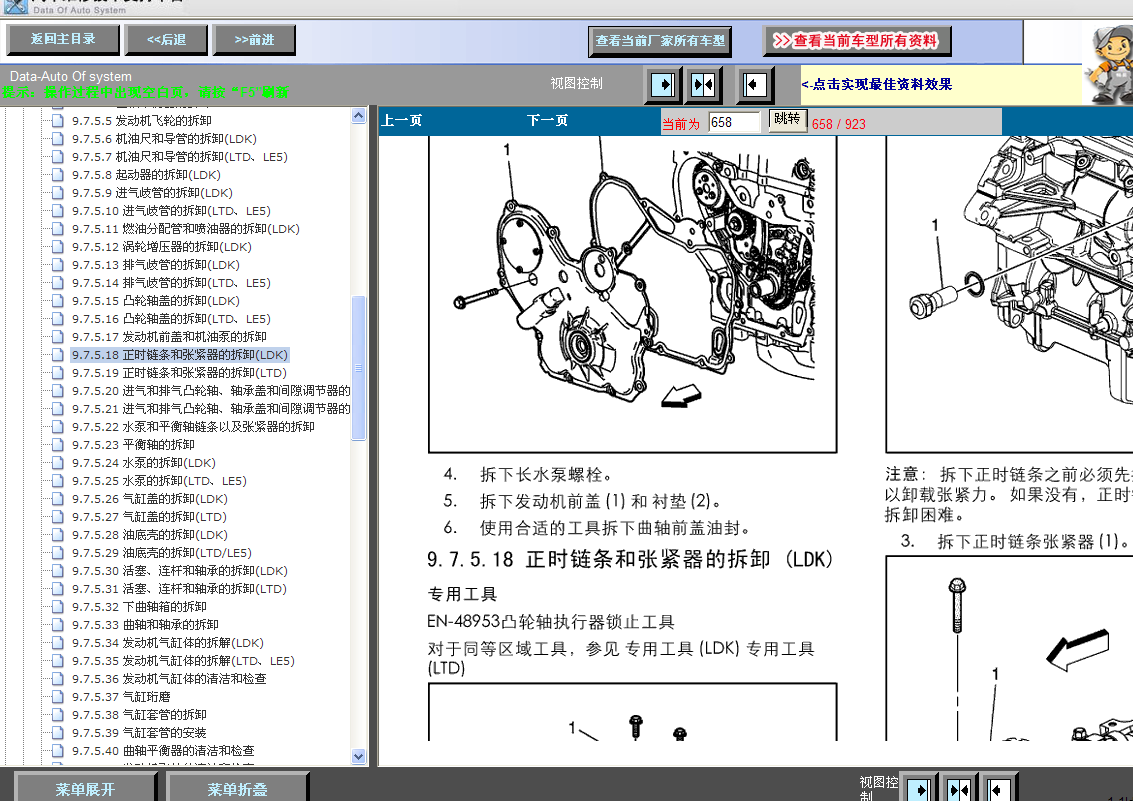Click the top collapse-left view control icon
Viewport: 1133px width, 801px height.
755,85
